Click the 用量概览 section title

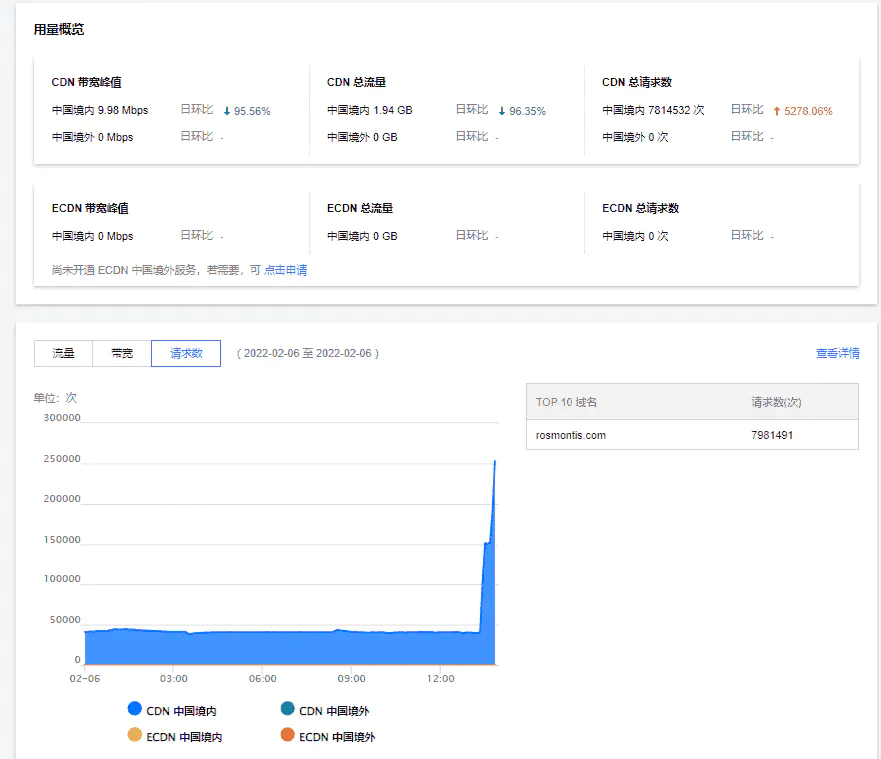59,29
